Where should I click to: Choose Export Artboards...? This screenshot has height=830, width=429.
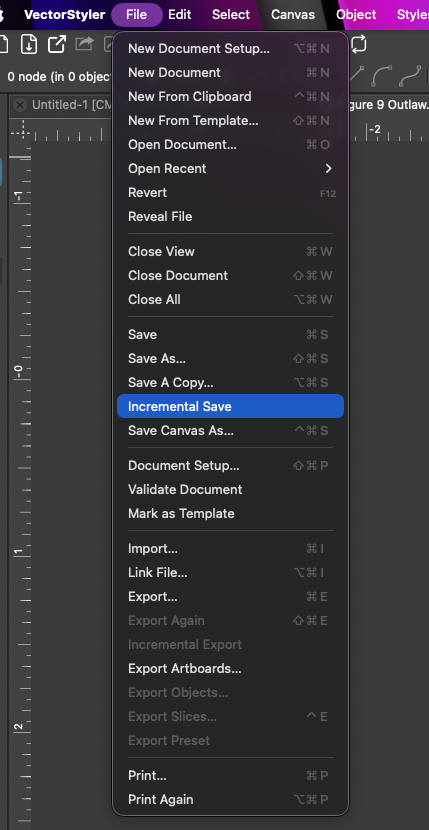(230, 669)
